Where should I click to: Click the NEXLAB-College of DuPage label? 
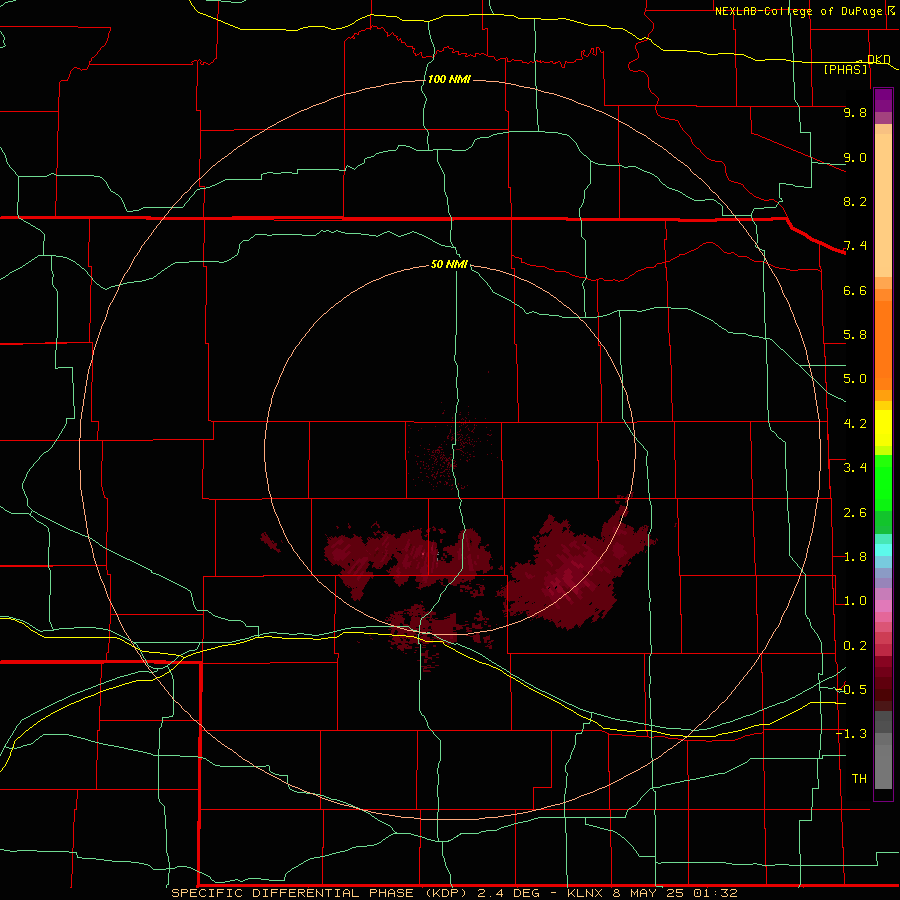798,11
